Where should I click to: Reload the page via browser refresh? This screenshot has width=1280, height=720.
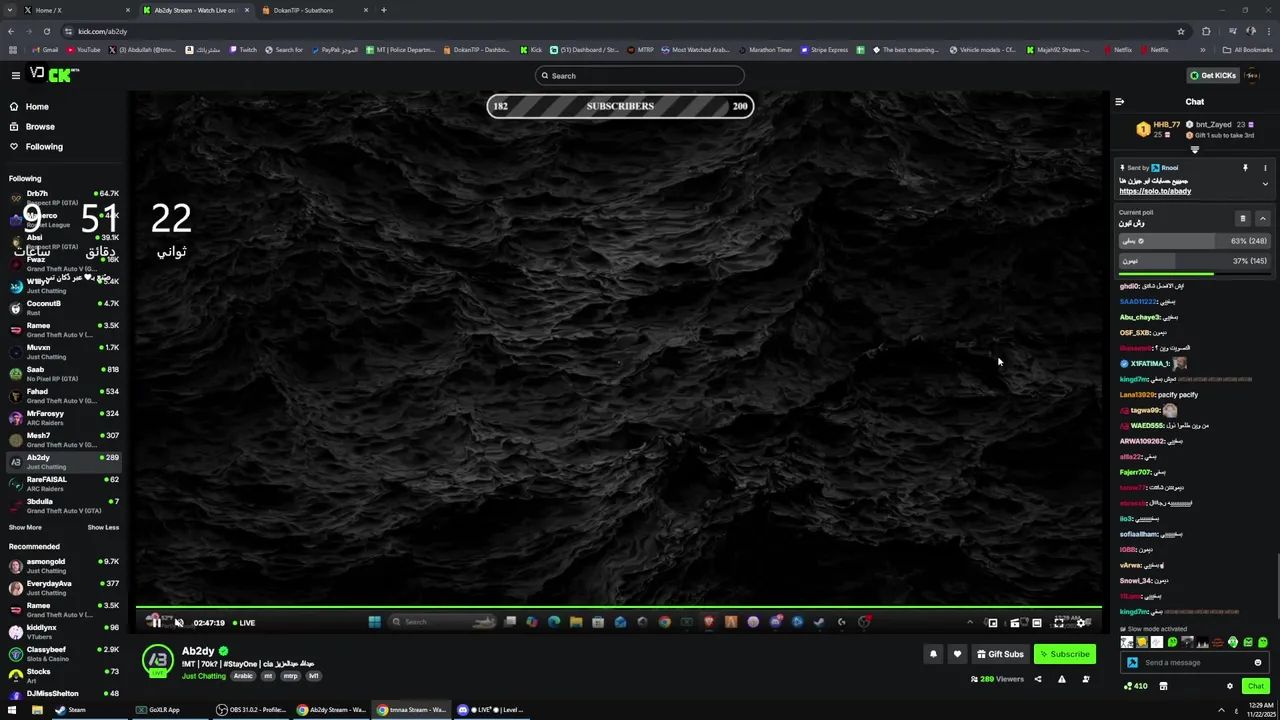tap(46, 31)
